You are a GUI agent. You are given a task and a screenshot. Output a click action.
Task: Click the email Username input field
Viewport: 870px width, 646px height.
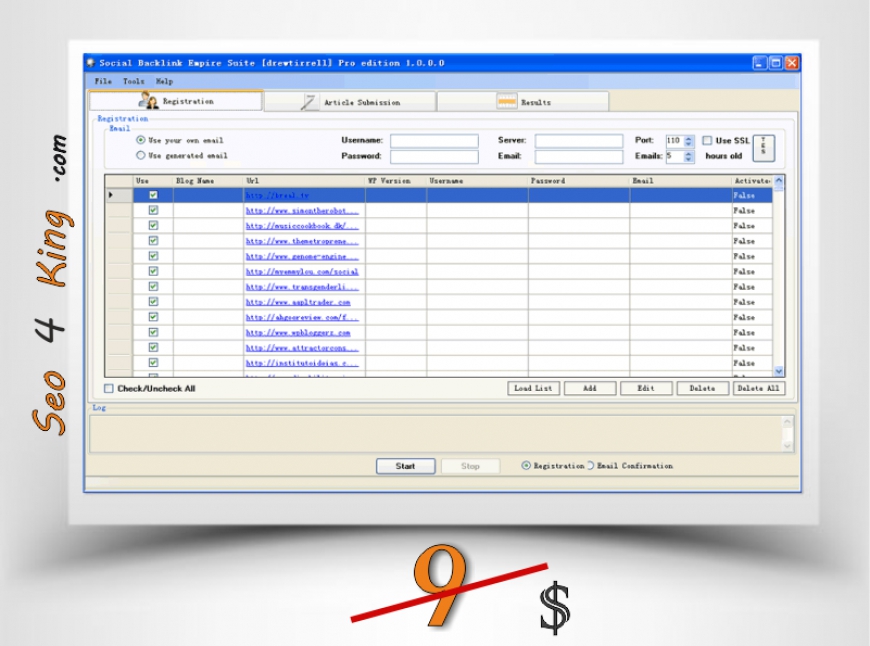click(434, 141)
